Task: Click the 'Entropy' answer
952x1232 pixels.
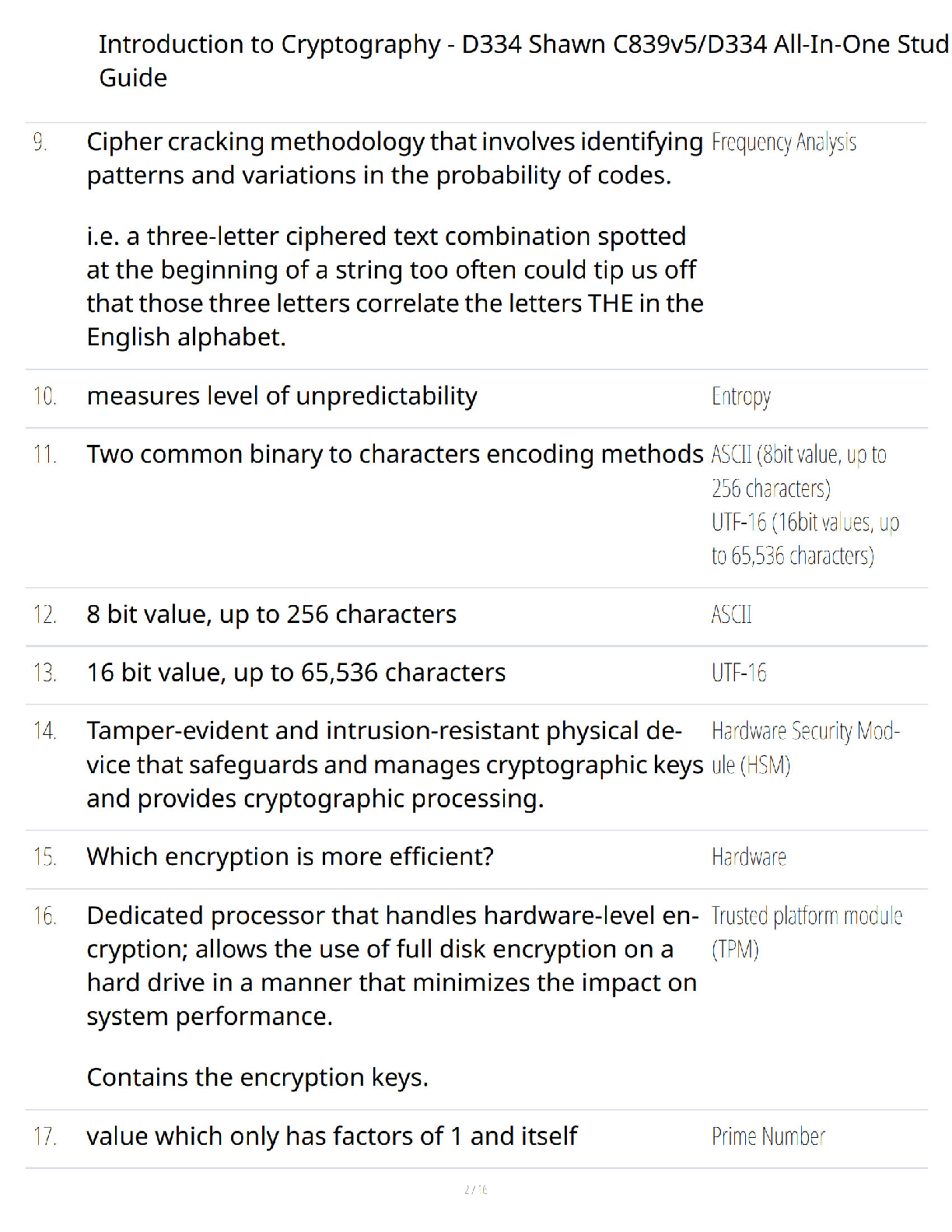Action: (x=741, y=397)
